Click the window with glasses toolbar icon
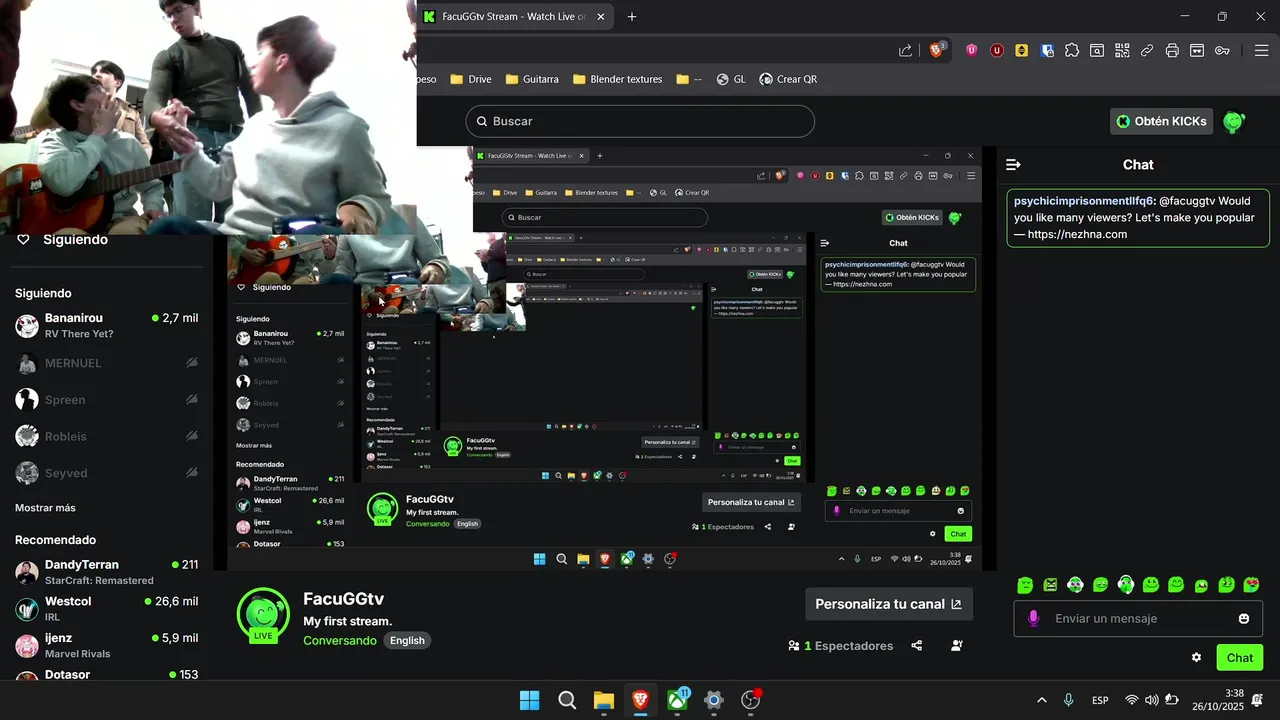Screen dimensions: 1280x720 pos(1197,50)
